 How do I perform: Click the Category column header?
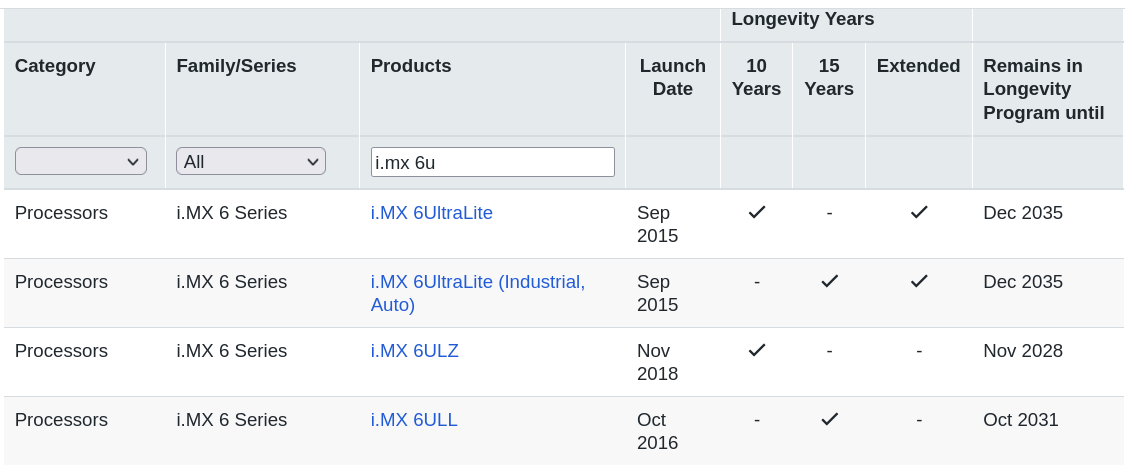(55, 66)
